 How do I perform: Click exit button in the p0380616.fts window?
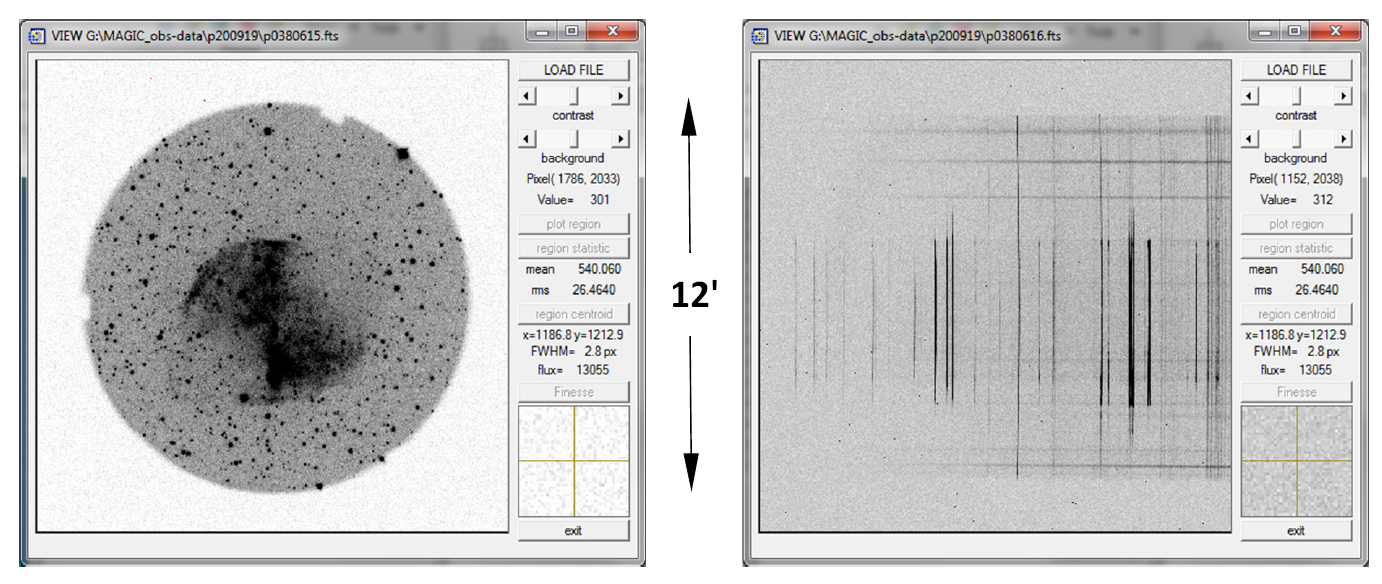pyautogui.click(x=1296, y=530)
